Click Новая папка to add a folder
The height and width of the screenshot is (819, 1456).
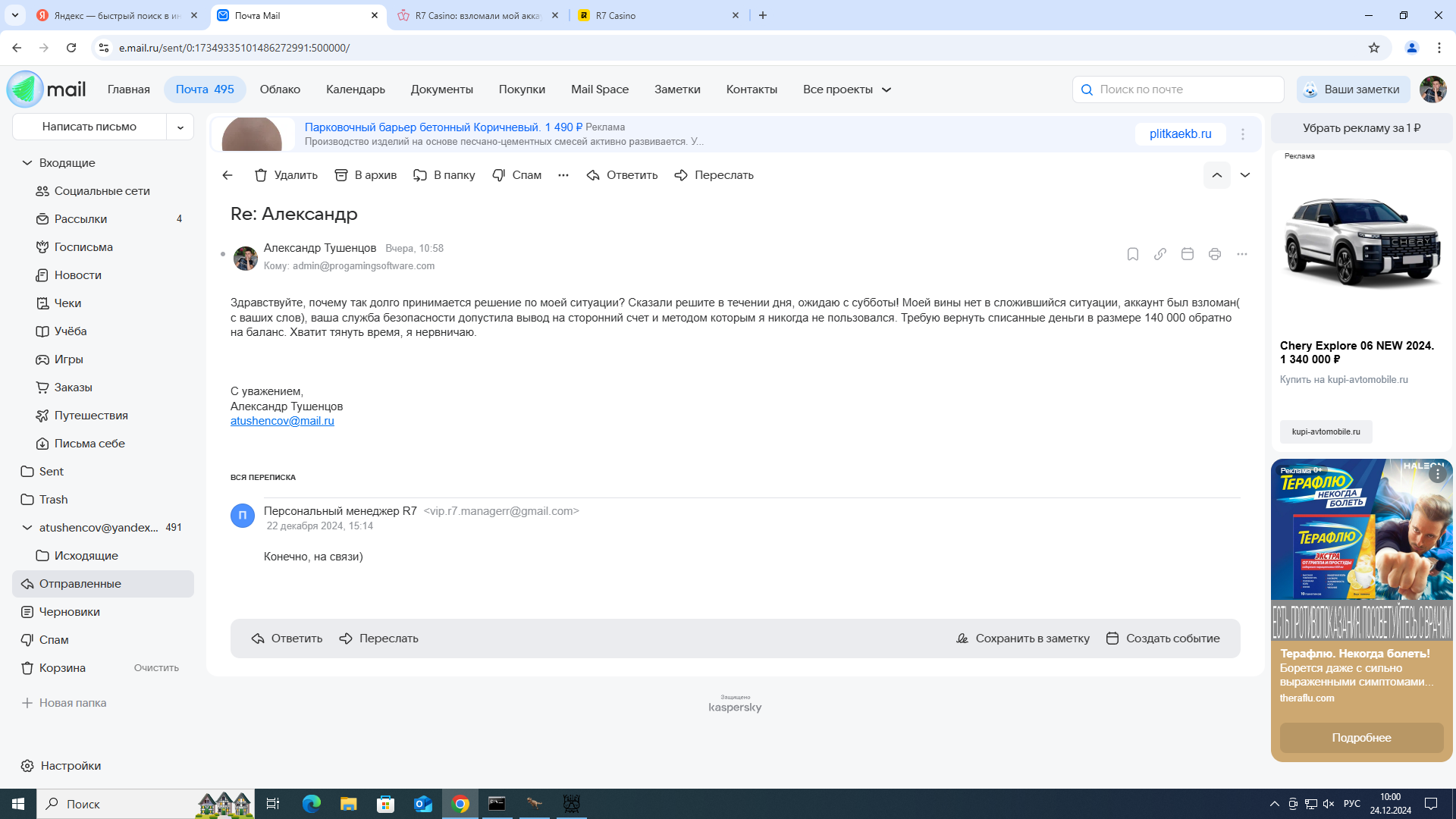click(x=64, y=703)
